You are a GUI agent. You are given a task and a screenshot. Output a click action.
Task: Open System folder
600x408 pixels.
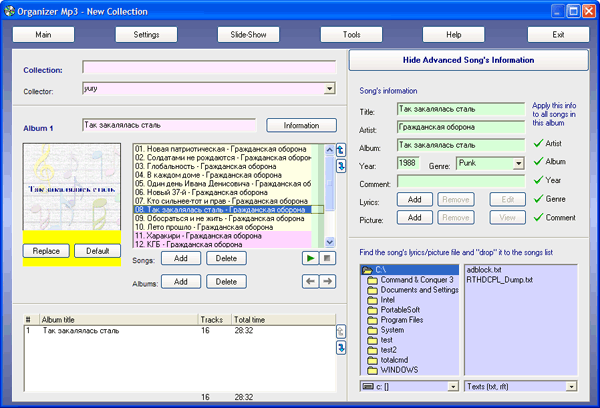[x=386, y=330]
